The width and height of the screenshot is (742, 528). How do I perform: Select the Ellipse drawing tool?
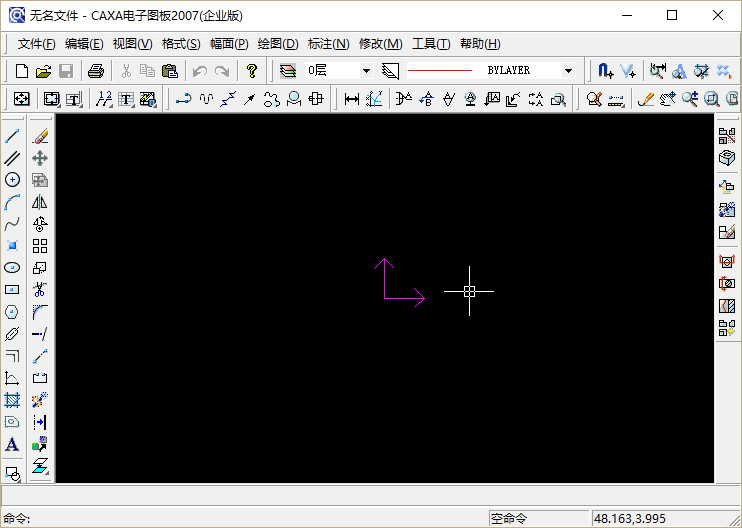(x=12, y=268)
